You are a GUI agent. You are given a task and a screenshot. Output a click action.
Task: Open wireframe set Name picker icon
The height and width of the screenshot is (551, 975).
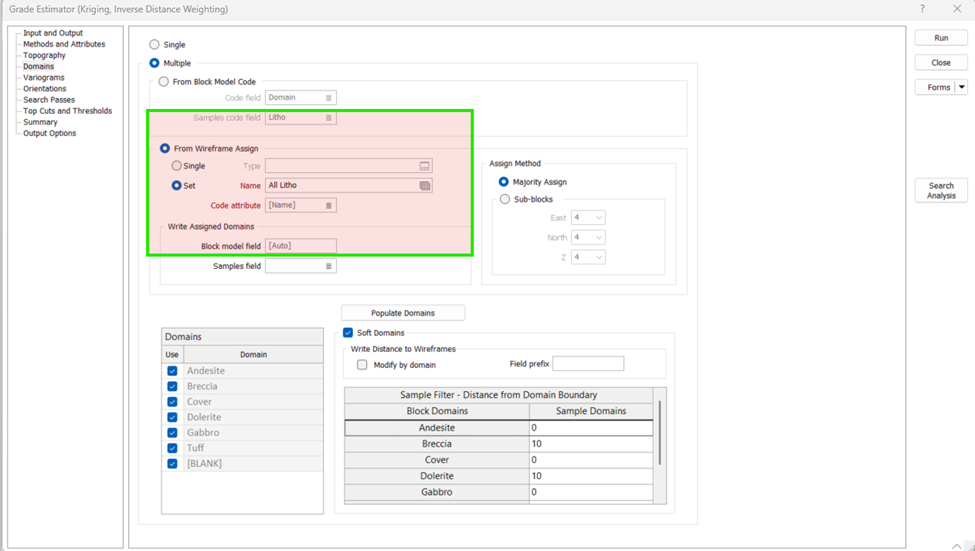pos(424,186)
